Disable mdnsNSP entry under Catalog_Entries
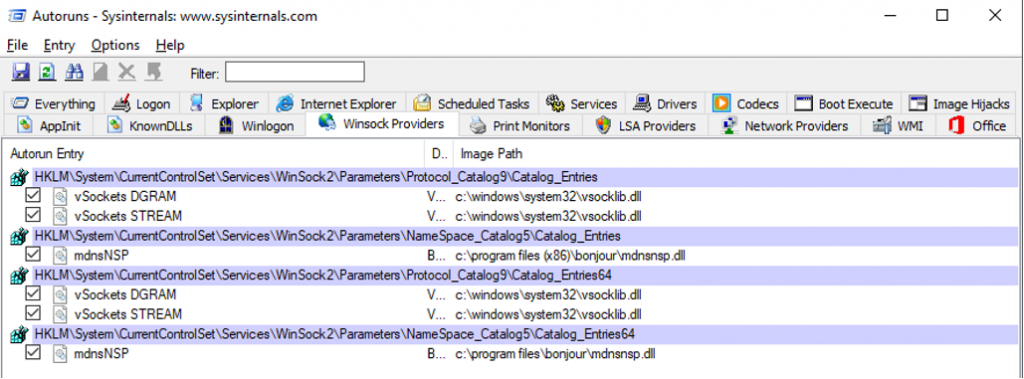 tap(32, 254)
